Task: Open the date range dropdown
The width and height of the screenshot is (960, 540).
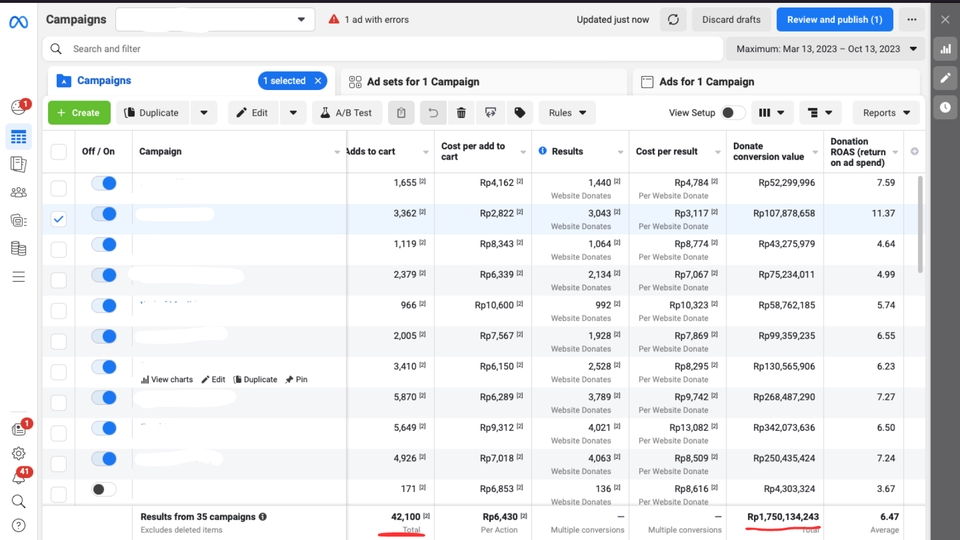Action: click(825, 49)
